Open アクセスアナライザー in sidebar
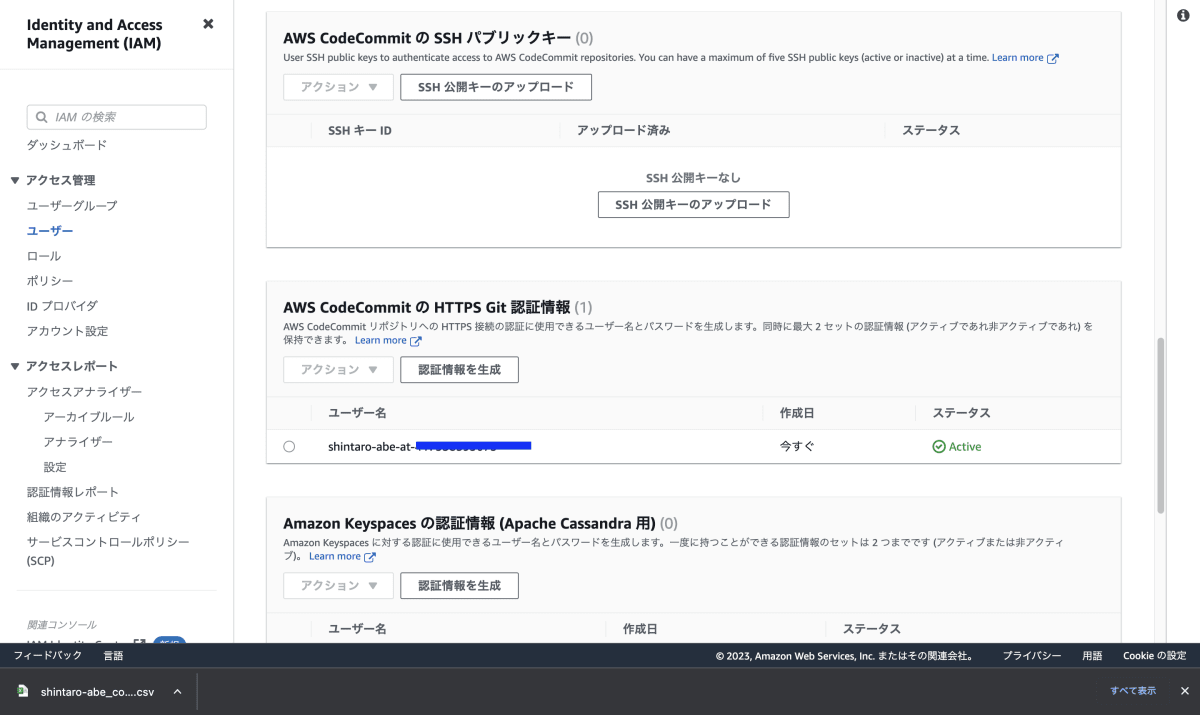The image size is (1200, 715). coord(85,392)
